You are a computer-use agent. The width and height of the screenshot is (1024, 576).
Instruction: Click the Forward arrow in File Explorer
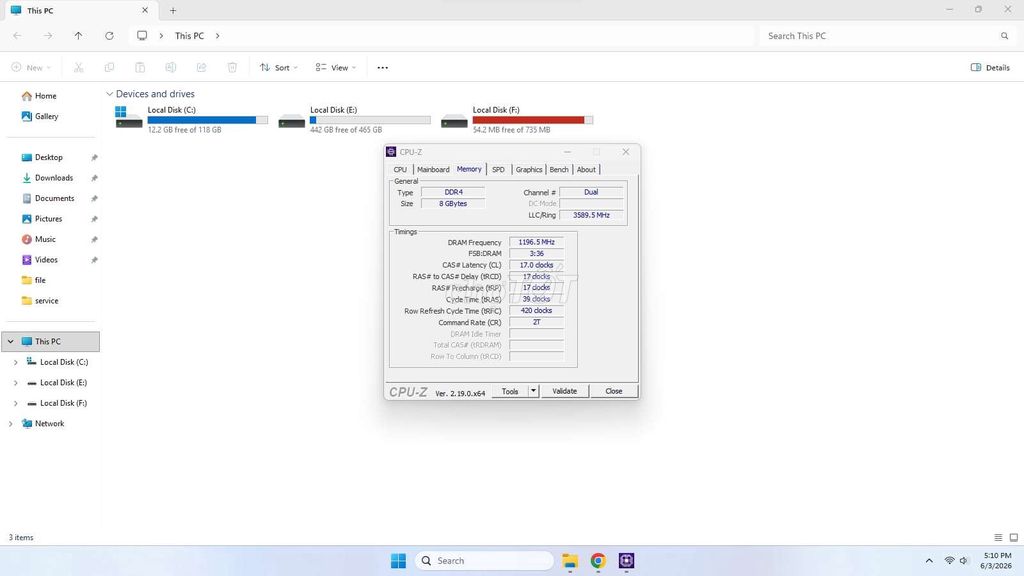click(x=48, y=36)
